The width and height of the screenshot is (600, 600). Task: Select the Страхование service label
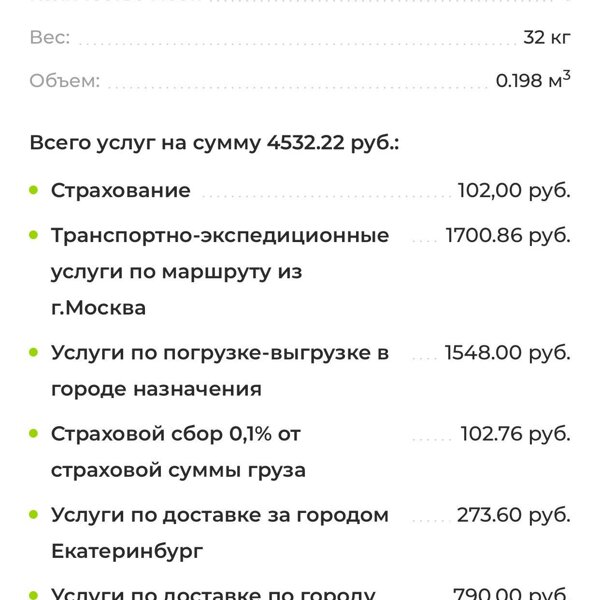121,190
